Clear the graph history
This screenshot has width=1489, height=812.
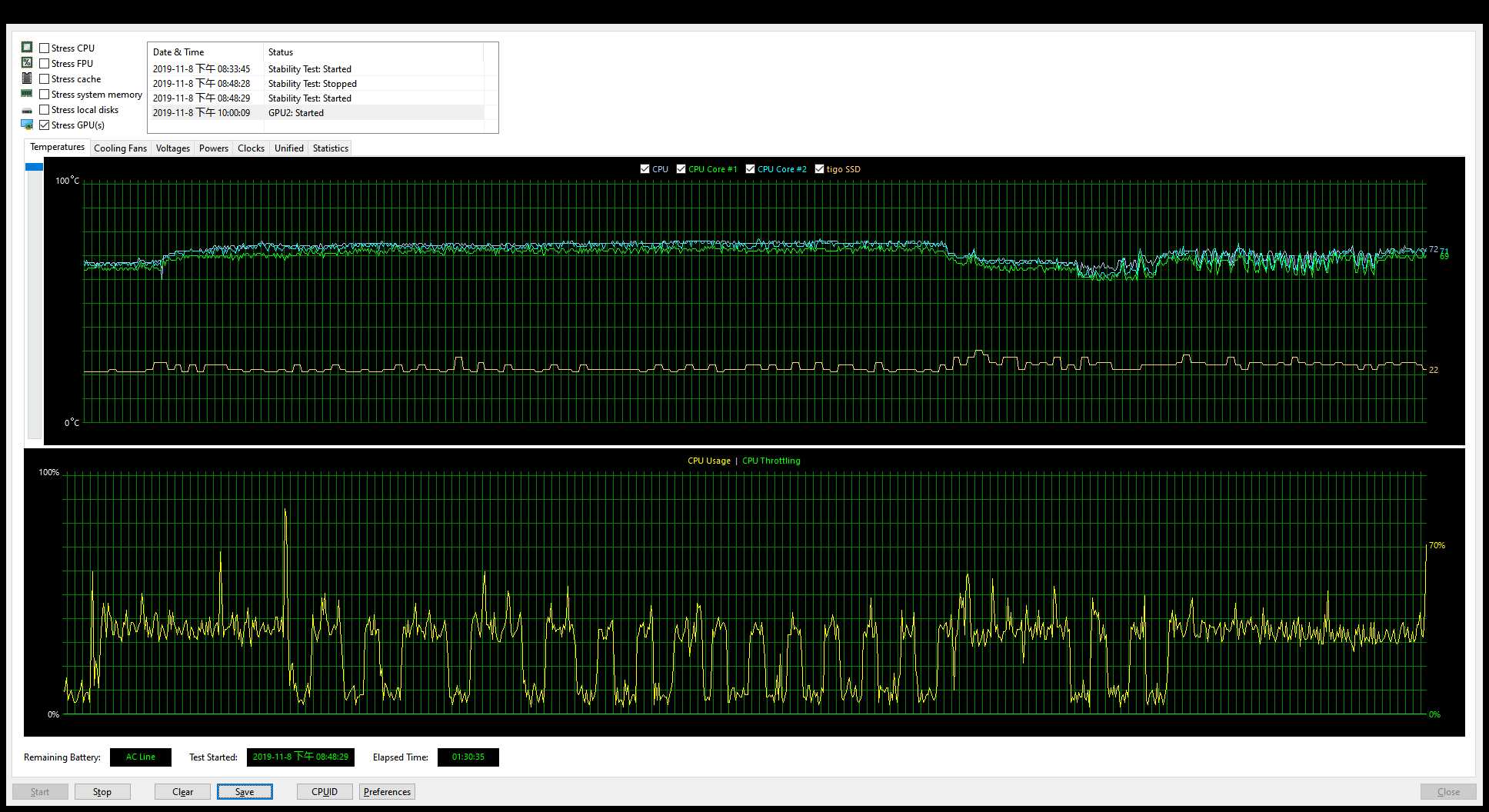coord(182,791)
